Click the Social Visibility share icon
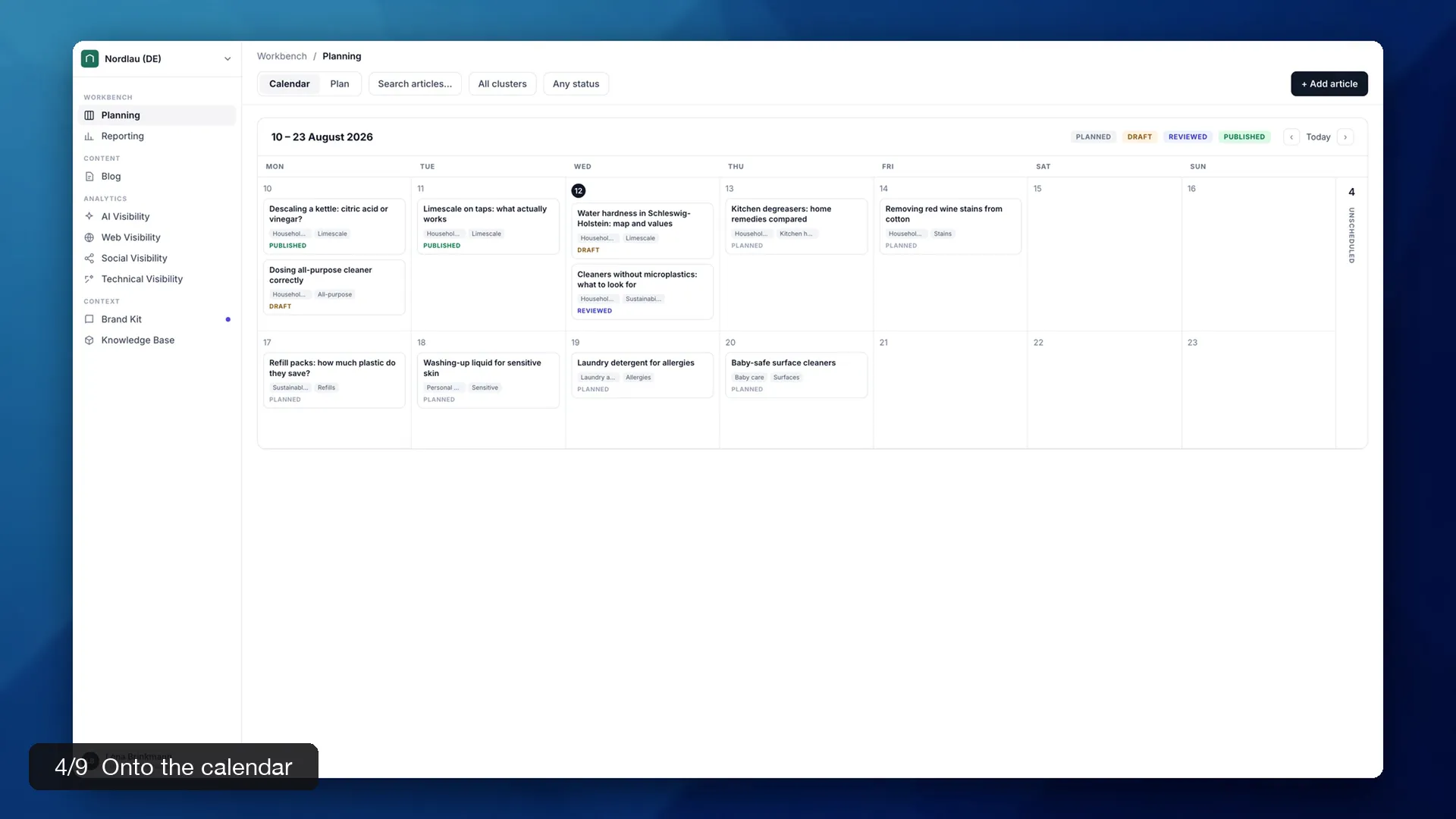The height and width of the screenshot is (819, 1456). pyautogui.click(x=89, y=259)
